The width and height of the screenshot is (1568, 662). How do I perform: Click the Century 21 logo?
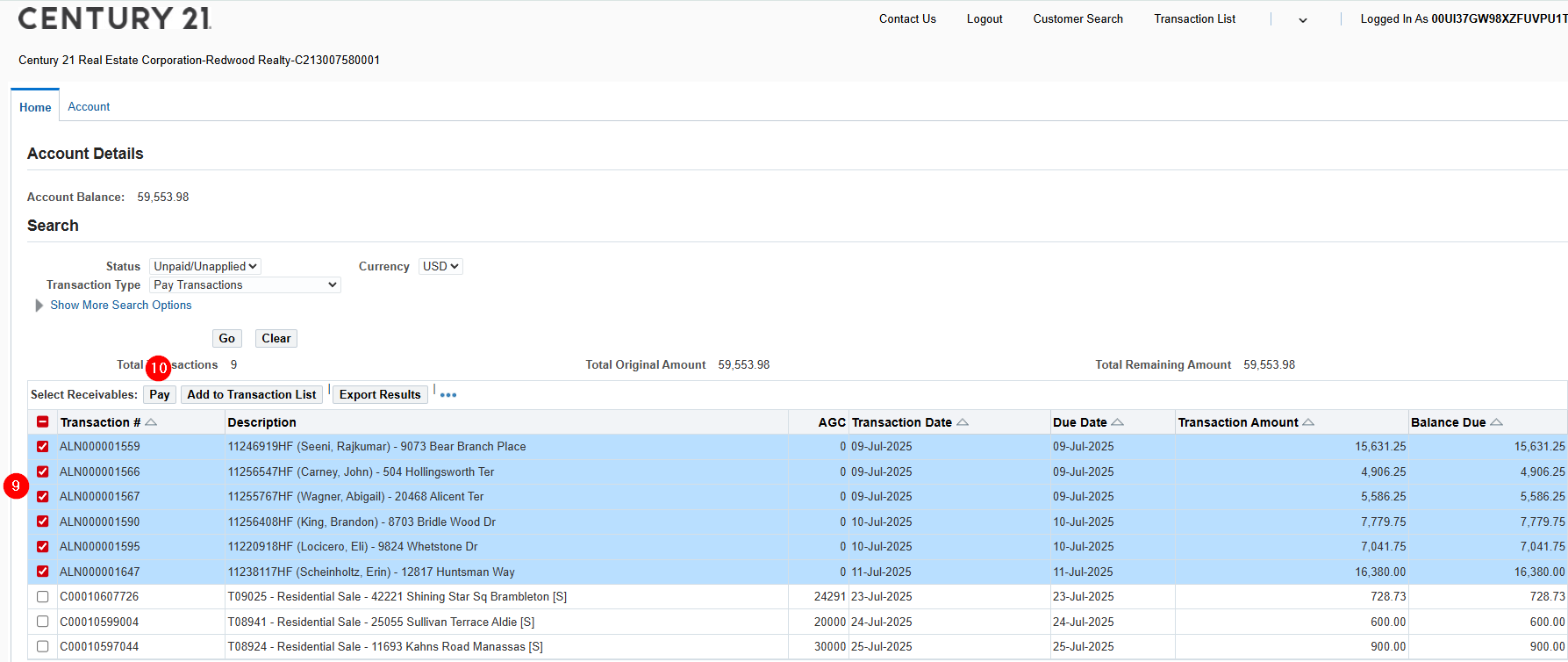pos(114,18)
